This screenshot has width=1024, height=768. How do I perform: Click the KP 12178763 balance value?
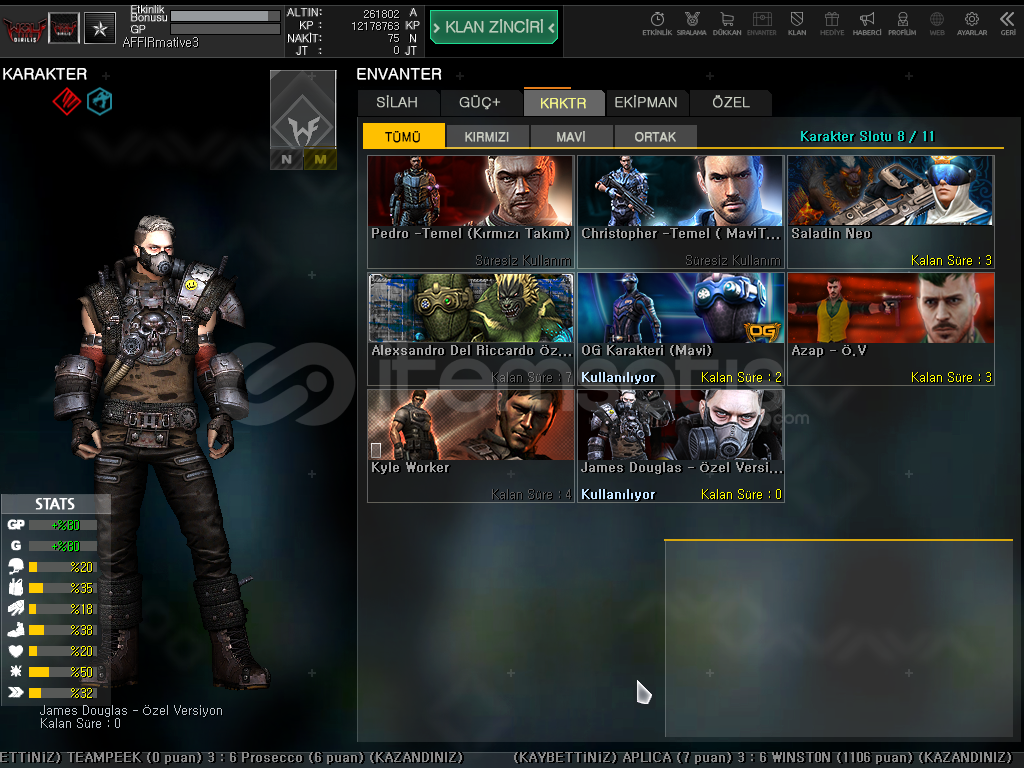coord(375,26)
